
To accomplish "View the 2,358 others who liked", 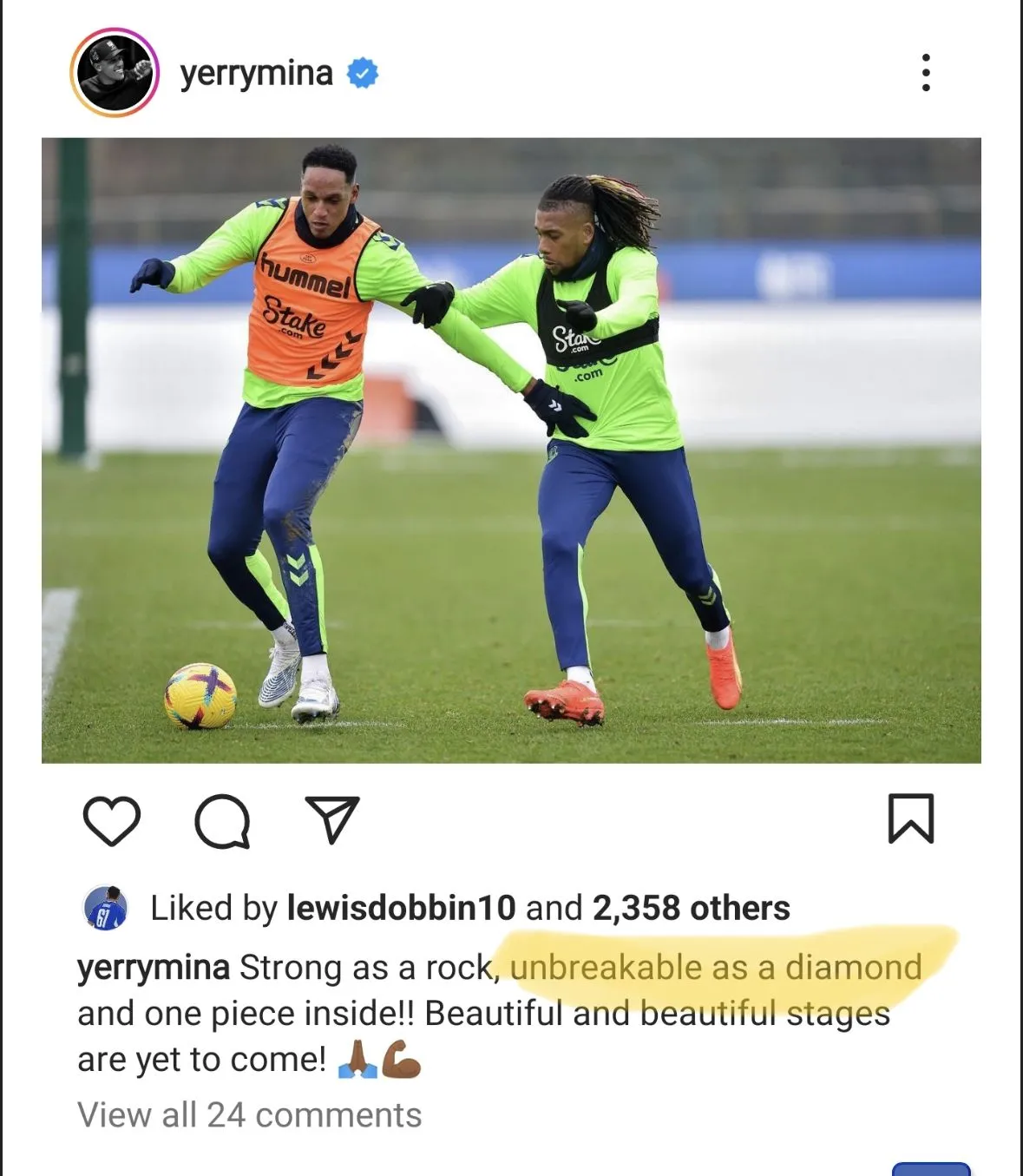I will pos(691,908).
